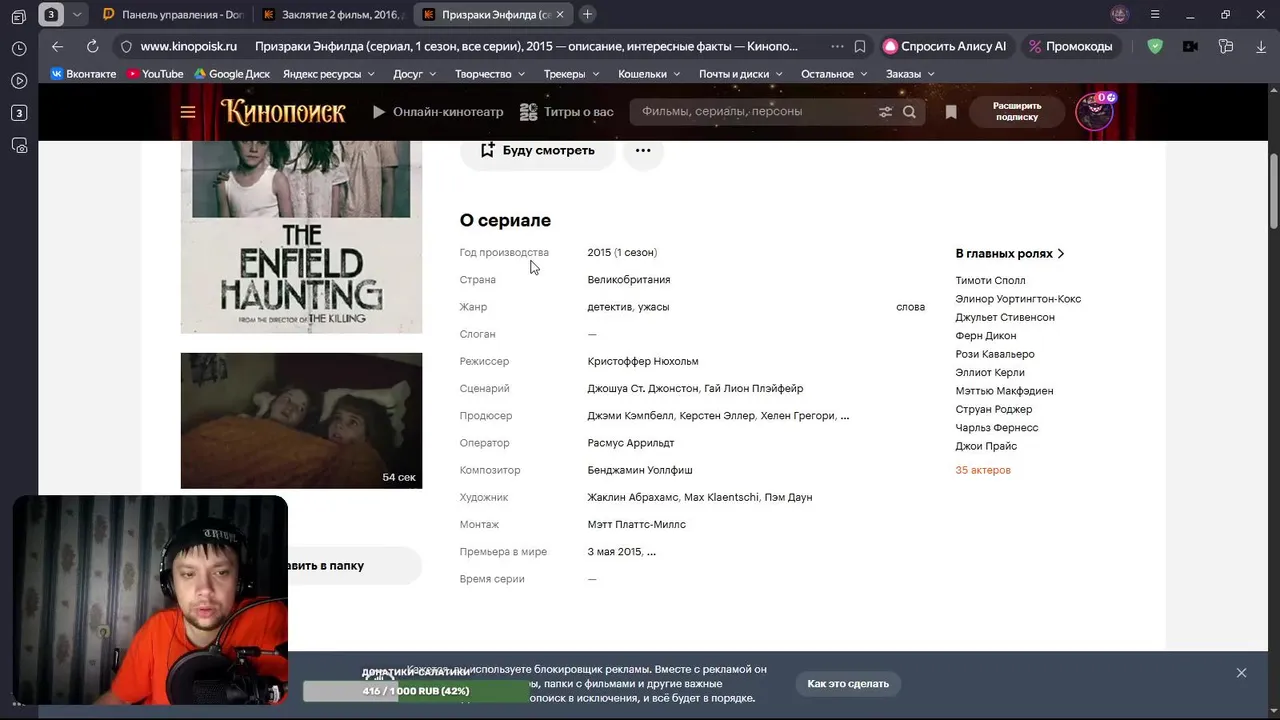Open Мэттью Макфэдиен page
Screen dimensions: 1280x720
1004,391
